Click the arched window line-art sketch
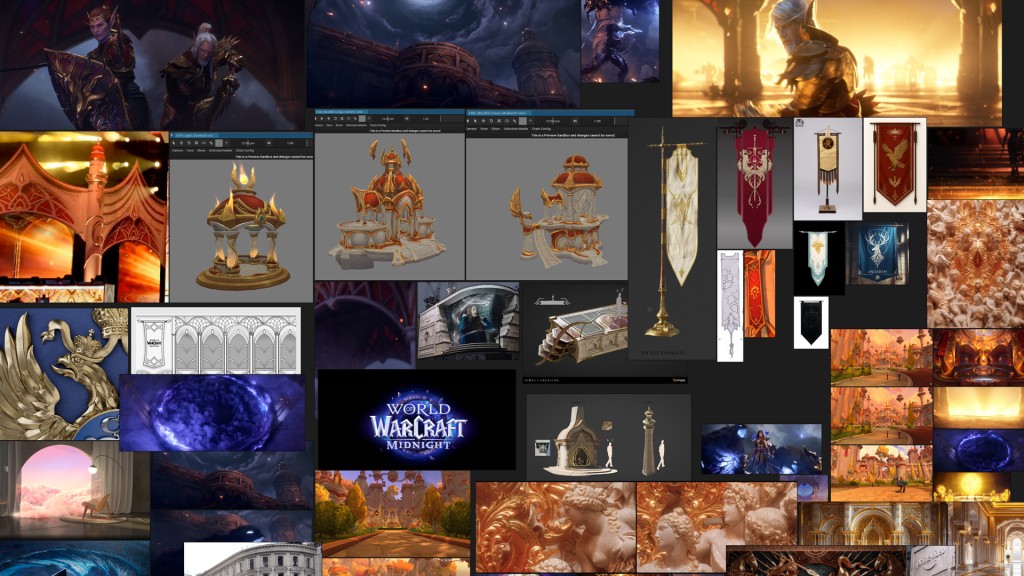The height and width of the screenshot is (576, 1024). point(215,341)
